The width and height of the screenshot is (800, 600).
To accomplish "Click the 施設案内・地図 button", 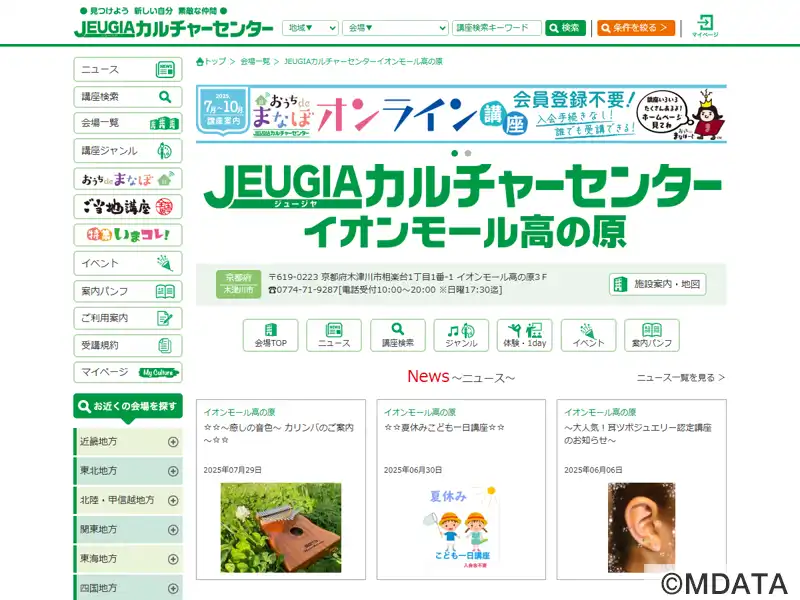I will coord(658,284).
